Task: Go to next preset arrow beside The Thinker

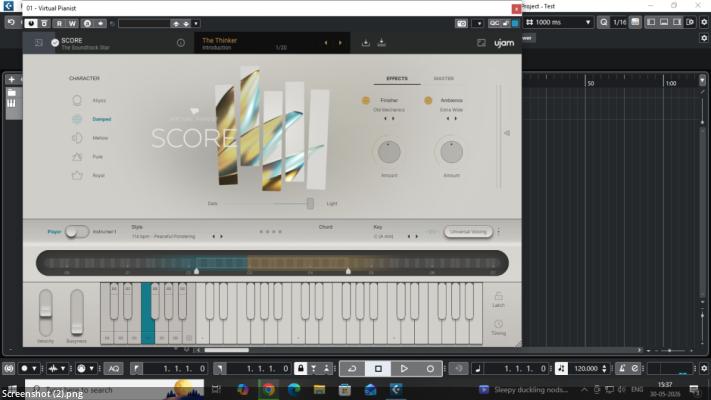Action: (340, 43)
